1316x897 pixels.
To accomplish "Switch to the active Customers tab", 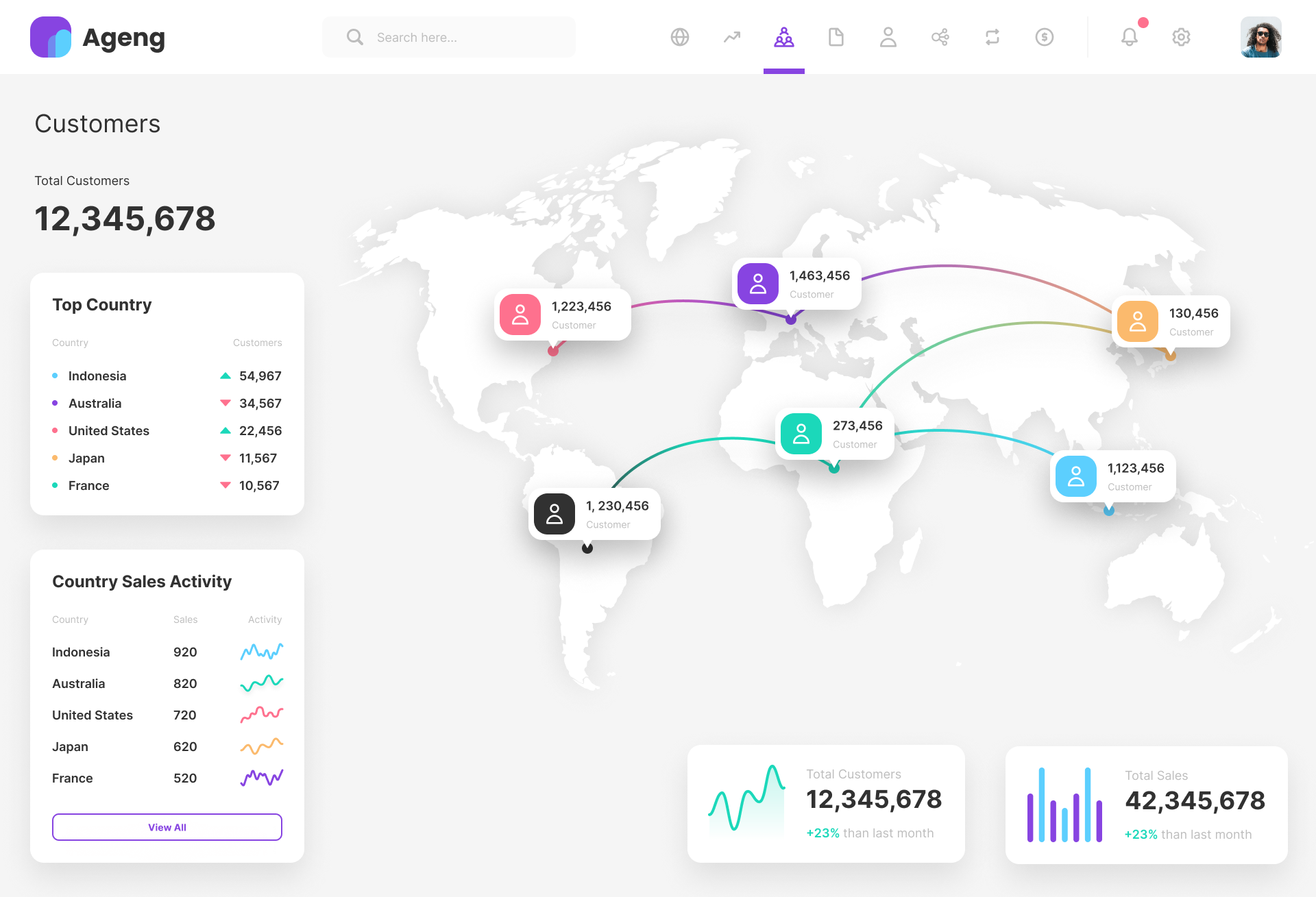I will click(783, 37).
